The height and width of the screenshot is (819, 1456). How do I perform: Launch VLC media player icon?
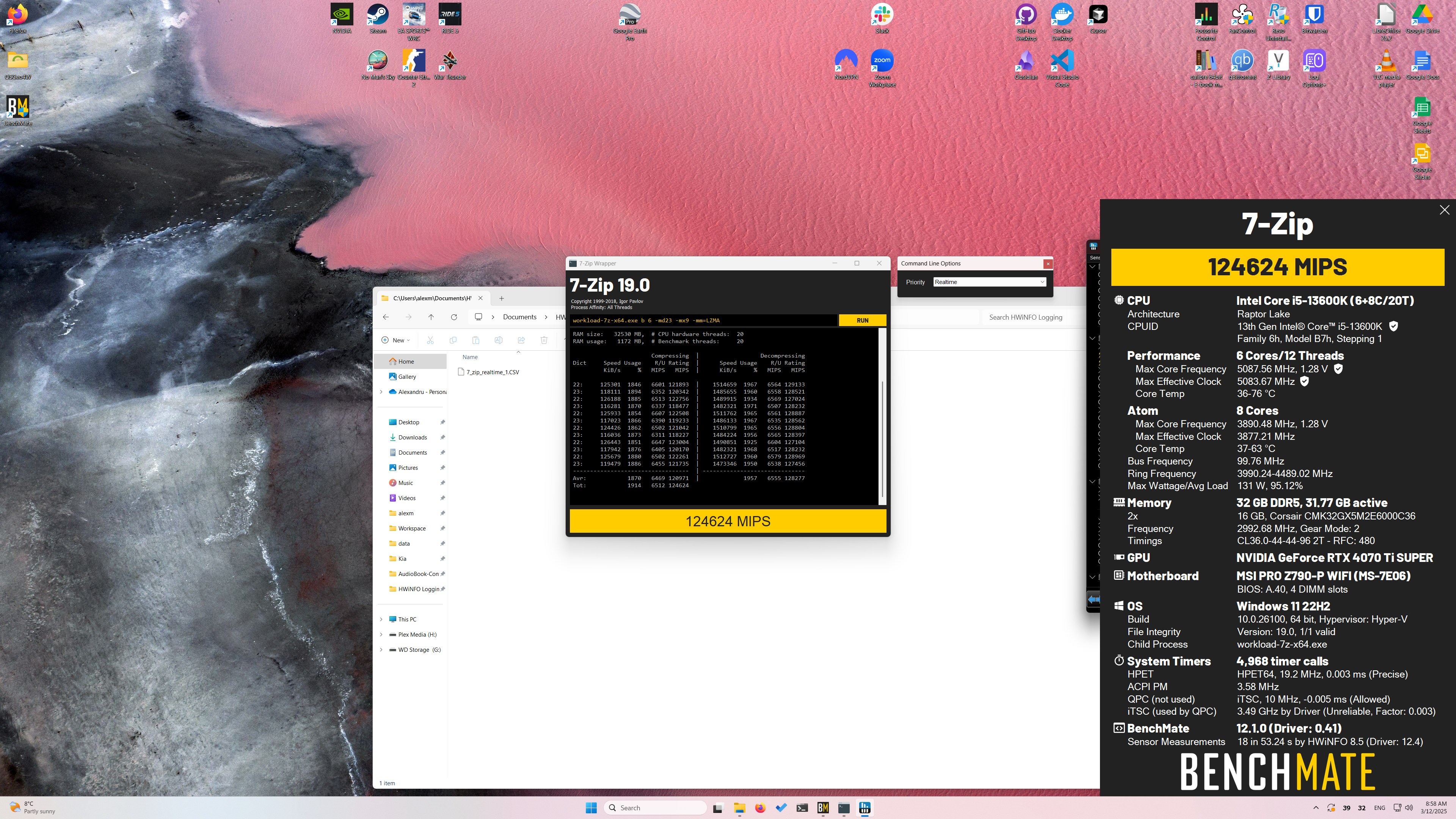[1387, 68]
